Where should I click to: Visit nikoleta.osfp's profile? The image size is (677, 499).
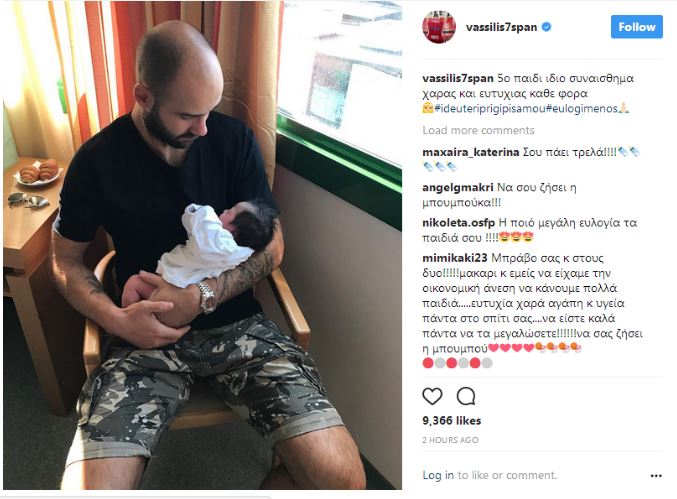459,223
